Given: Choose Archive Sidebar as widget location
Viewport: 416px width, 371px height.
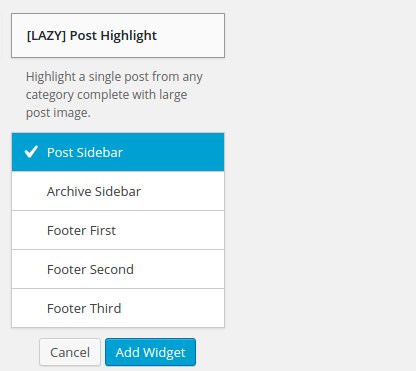Looking at the screenshot, I should click(118, 191).
